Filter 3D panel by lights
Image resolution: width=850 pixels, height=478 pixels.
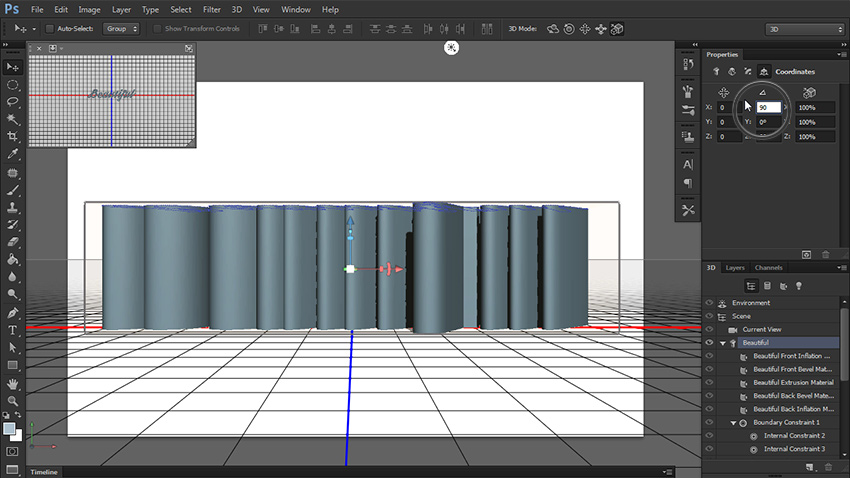(799, 286)
